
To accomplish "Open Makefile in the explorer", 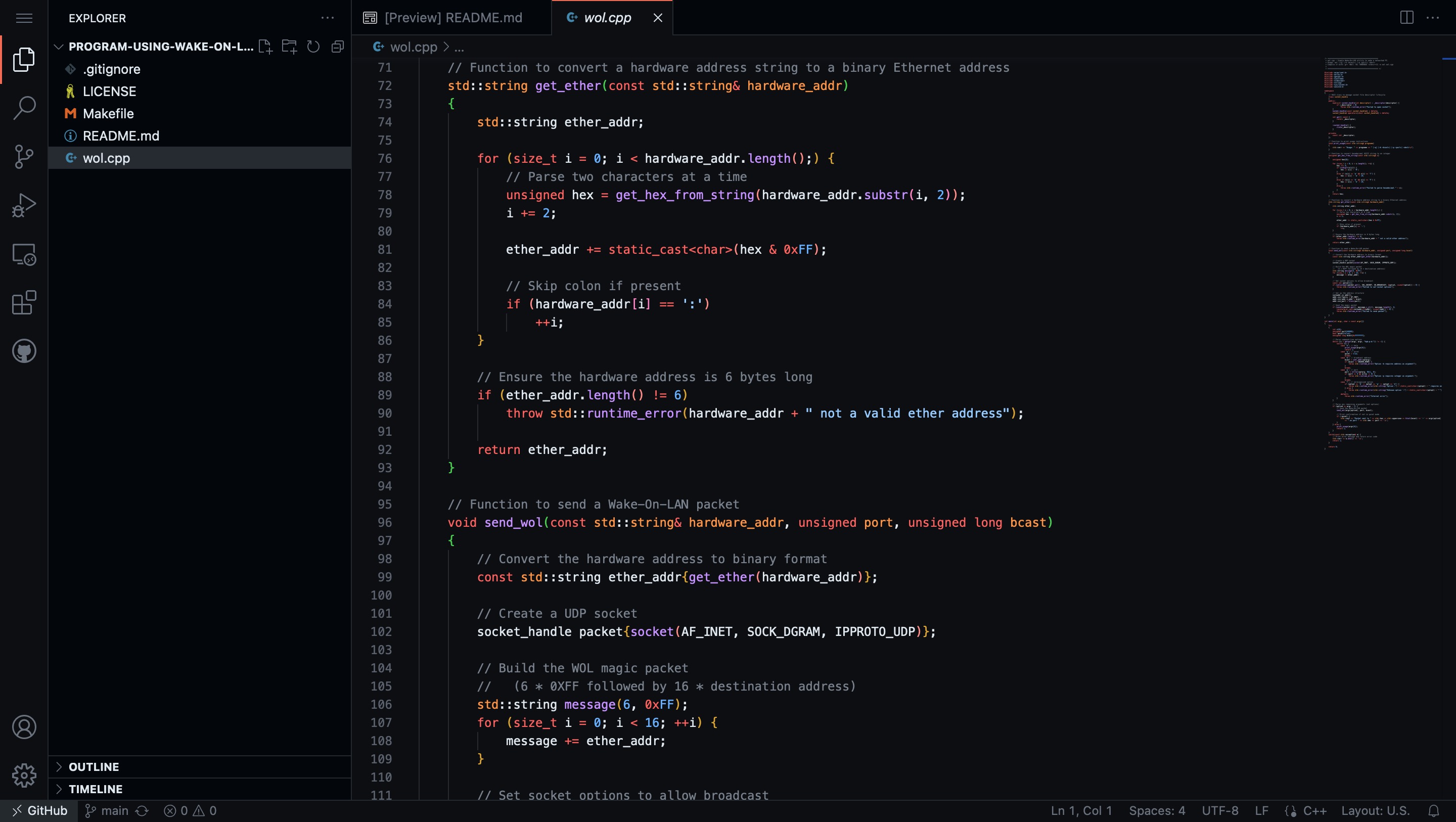I will [108, 114].
